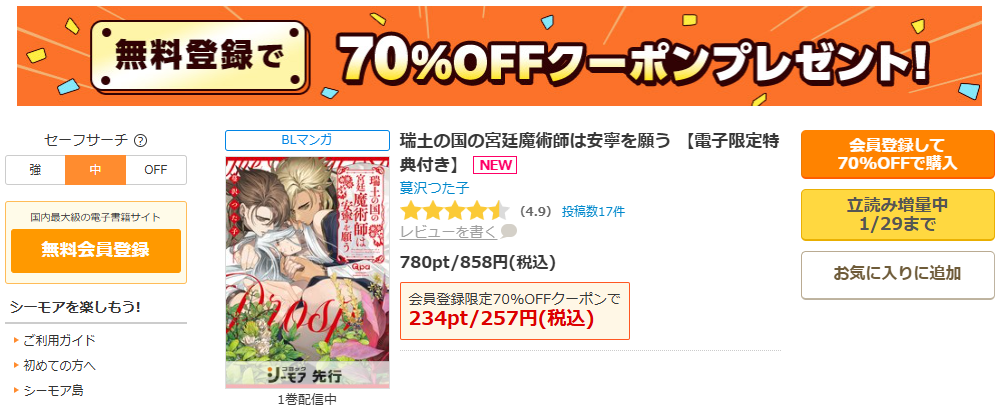The height and width of the screenshot is (407, 1003).
Task: Open the manga cover thumbnail
Action: pyautogui.click(x=307, y=273)
